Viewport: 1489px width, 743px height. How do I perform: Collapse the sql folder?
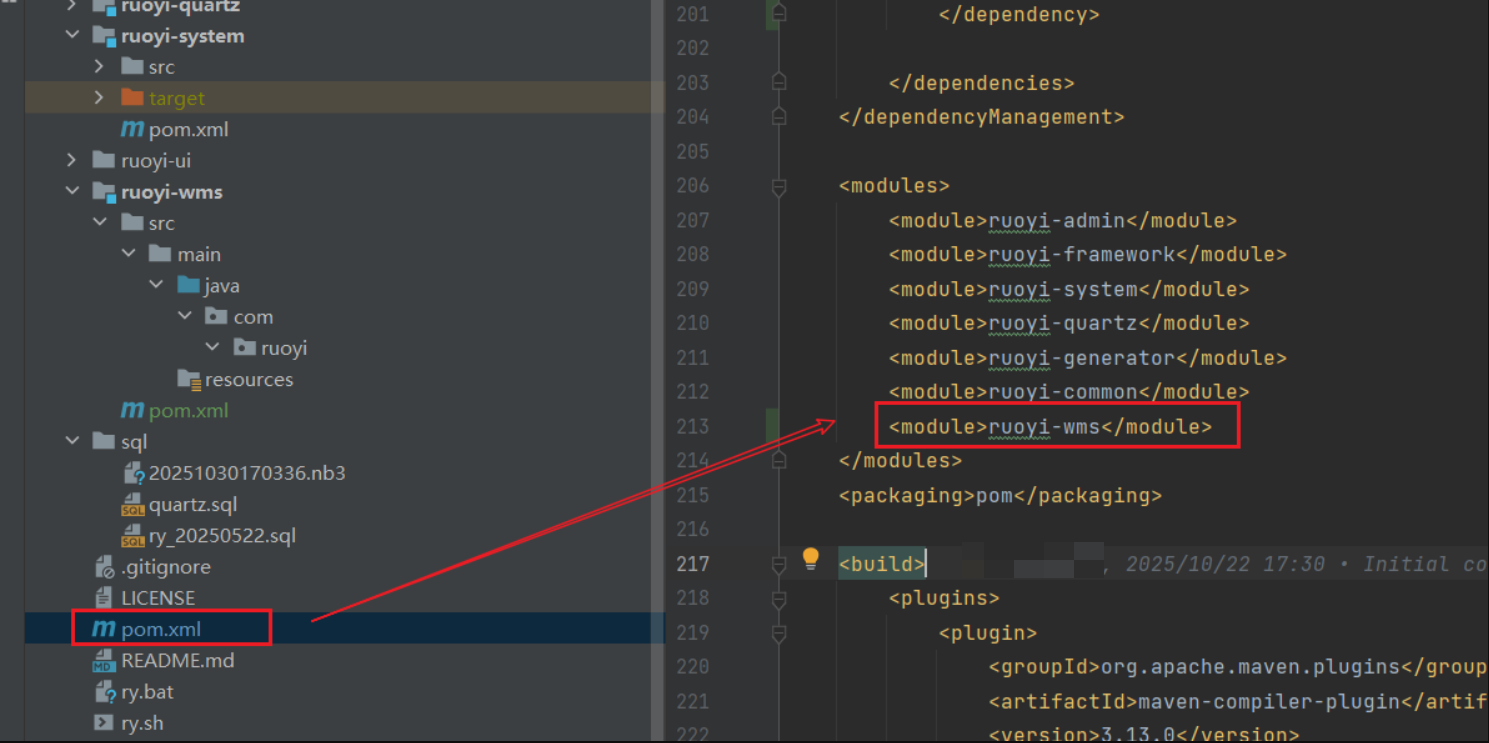pyautogui.click(x=72, y=441)
